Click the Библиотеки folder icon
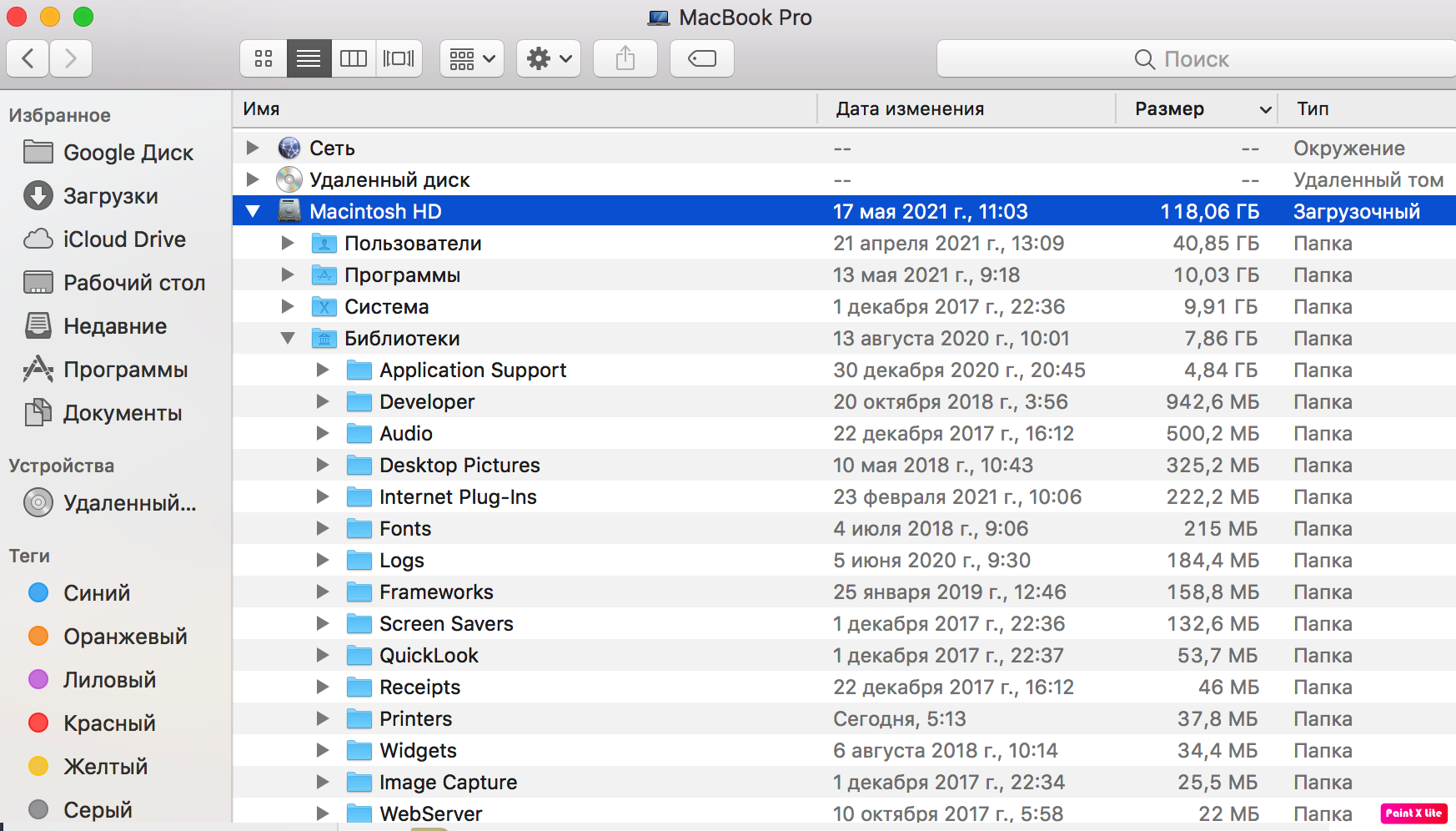1456x831 pixels. 324,339
